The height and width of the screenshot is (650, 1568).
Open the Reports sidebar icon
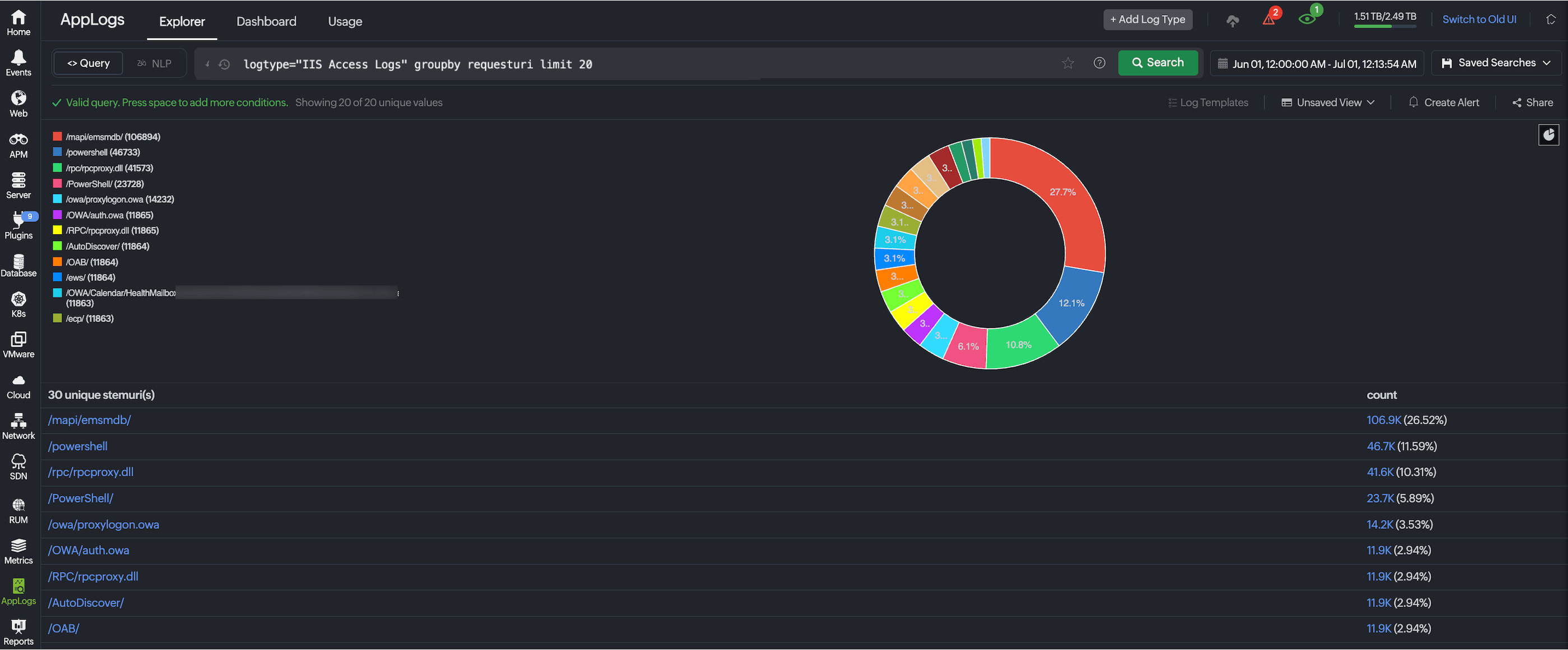pyautogui.click(x=18, y=633)
